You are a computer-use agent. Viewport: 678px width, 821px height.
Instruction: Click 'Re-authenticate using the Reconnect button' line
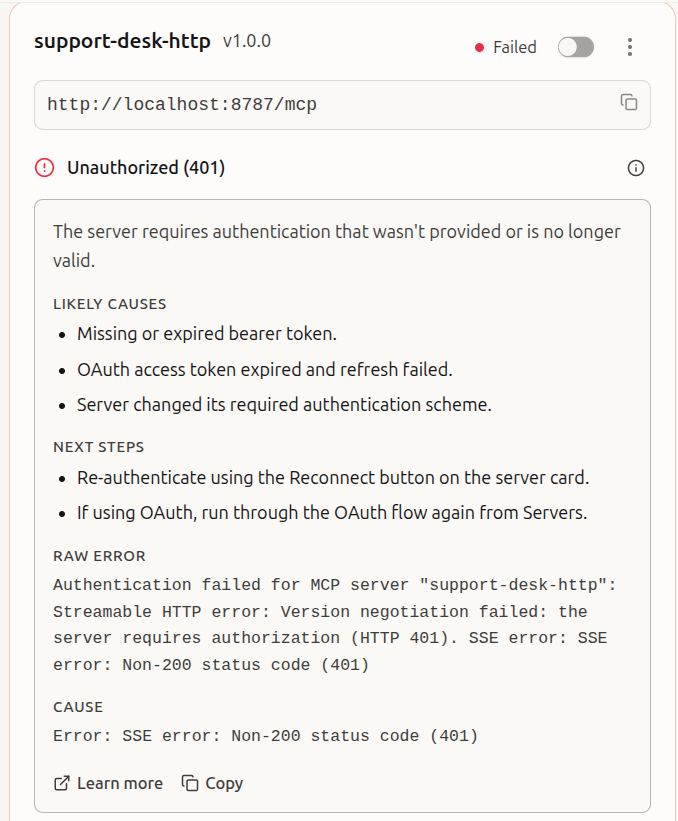[x=333, y=478]
